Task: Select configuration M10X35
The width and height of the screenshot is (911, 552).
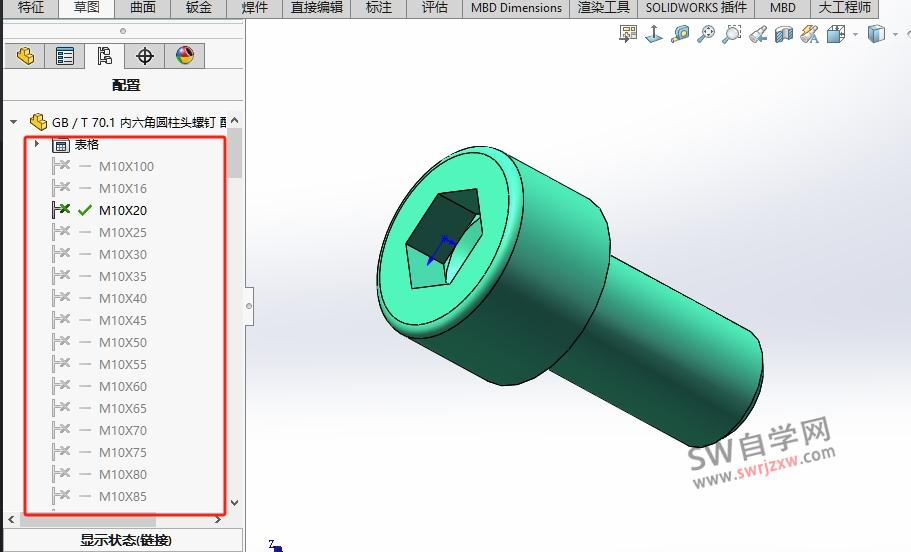Action: (123, 277)
